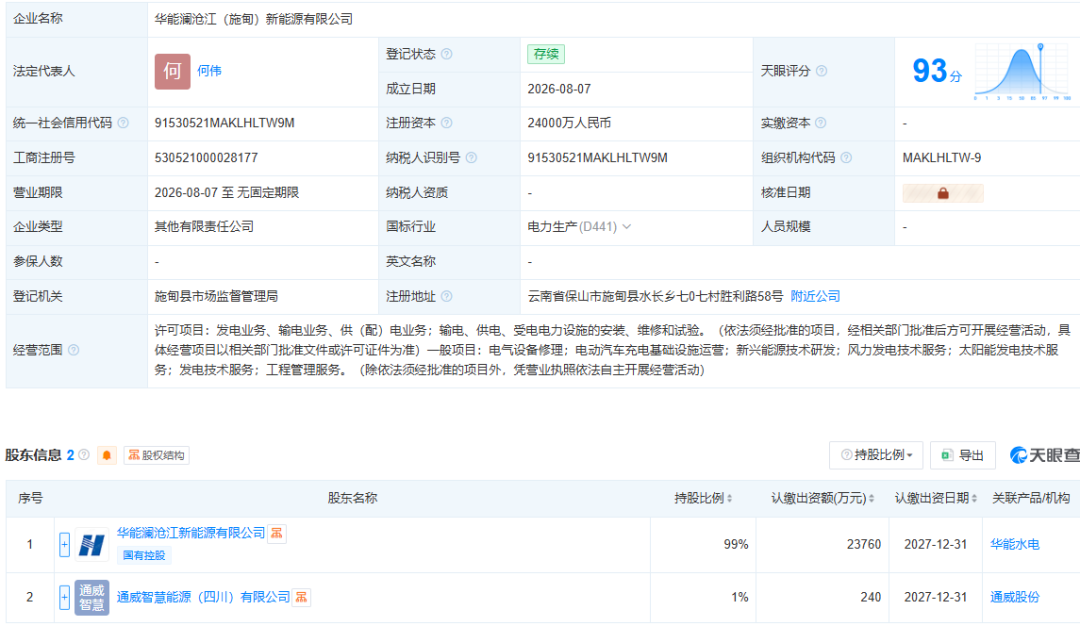Image resolution: width=1080 pixels, height=626 pixels.
Task: Open related product 华能水电
Action: pos(1015,544)
